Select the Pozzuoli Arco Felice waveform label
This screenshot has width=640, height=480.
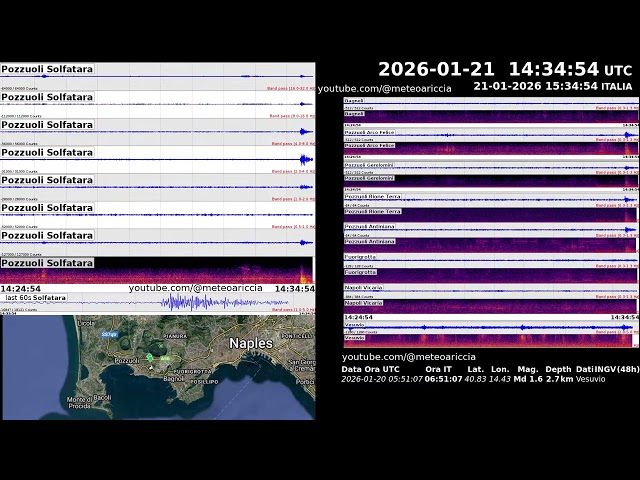[369, 132]
